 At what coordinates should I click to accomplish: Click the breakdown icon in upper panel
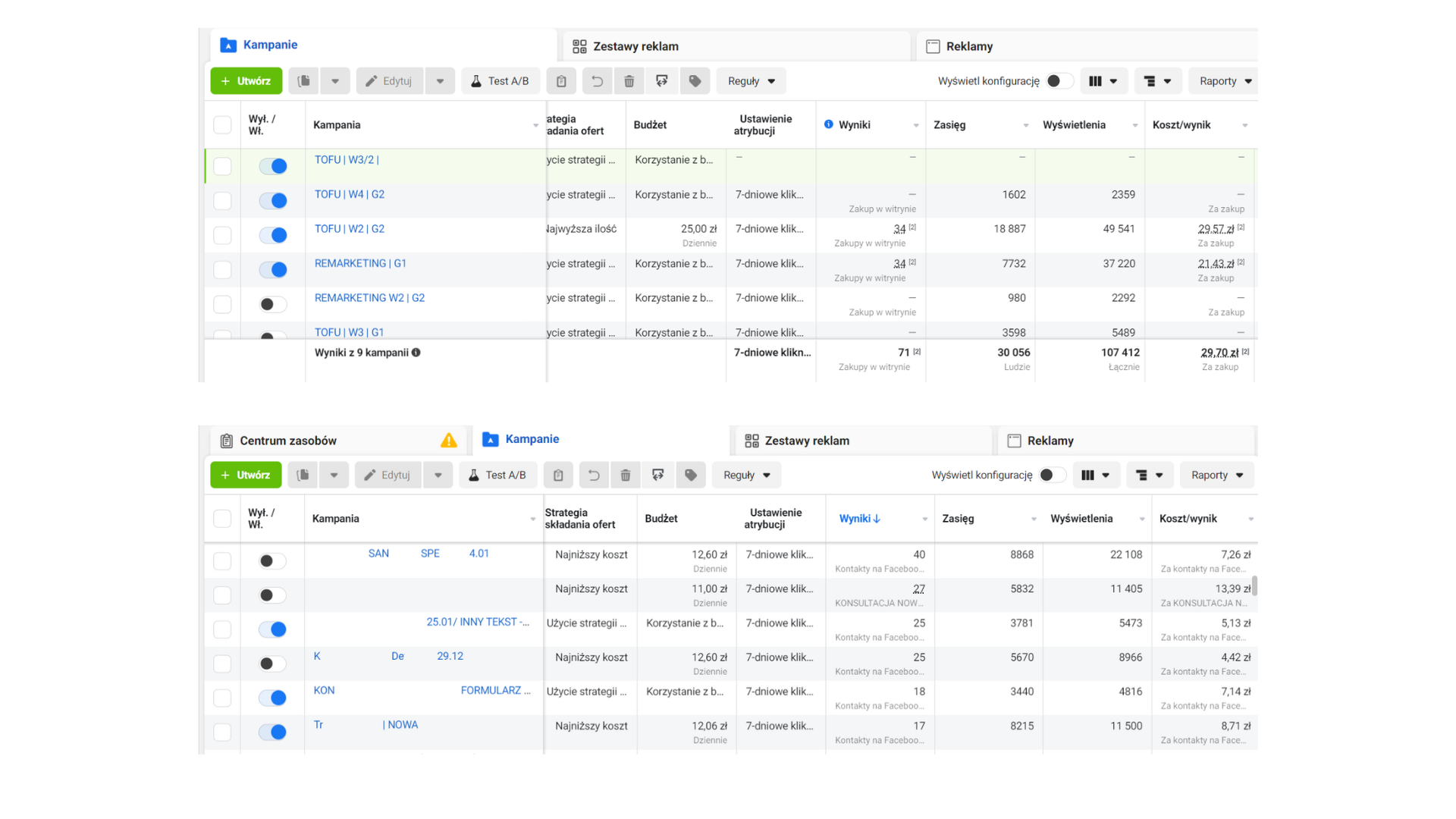pos(1157,81)
